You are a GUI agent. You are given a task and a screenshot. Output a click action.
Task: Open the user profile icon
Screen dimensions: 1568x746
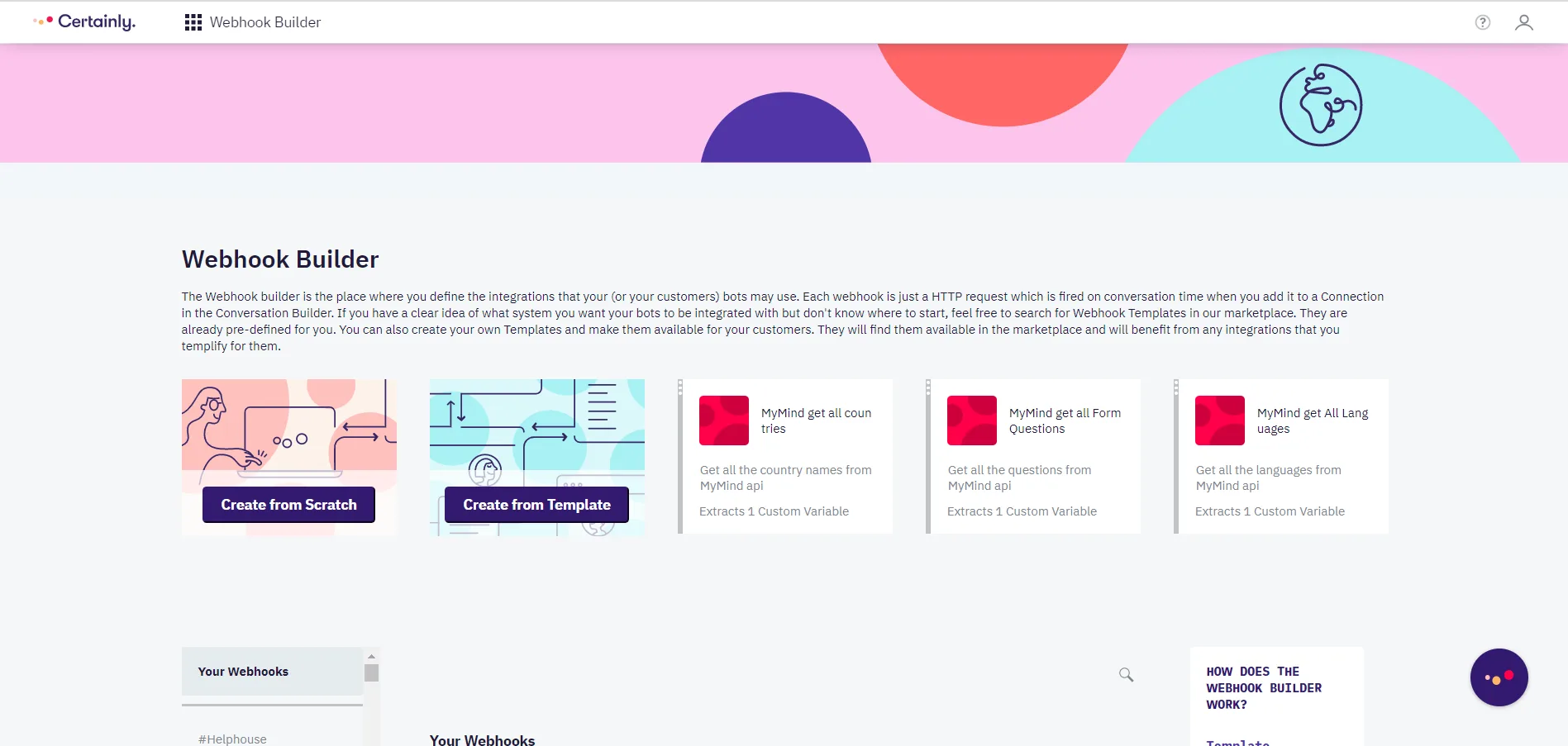pyautogui.click(x=1524, y=22)
